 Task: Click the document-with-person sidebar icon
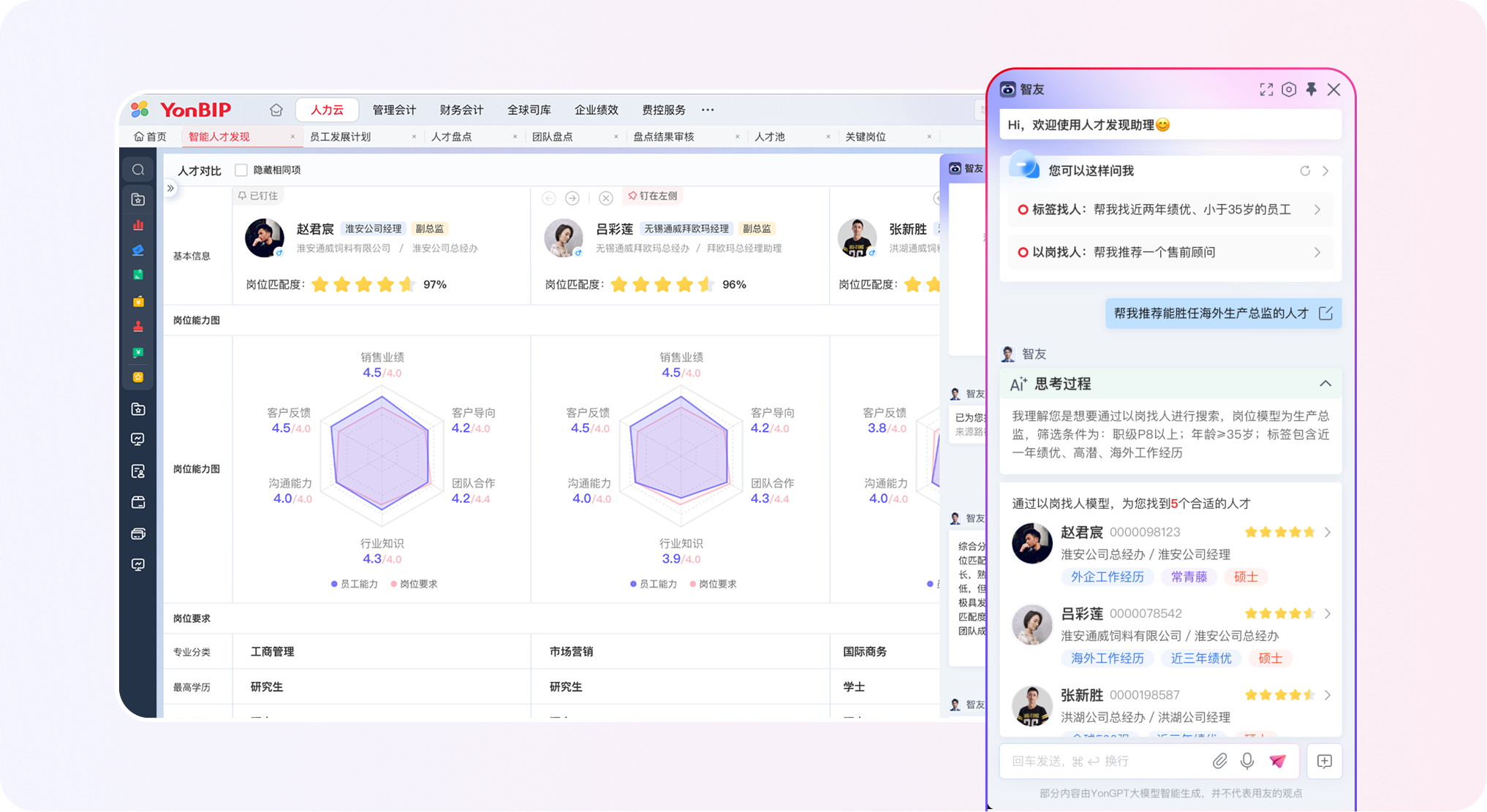pos(138,471)
